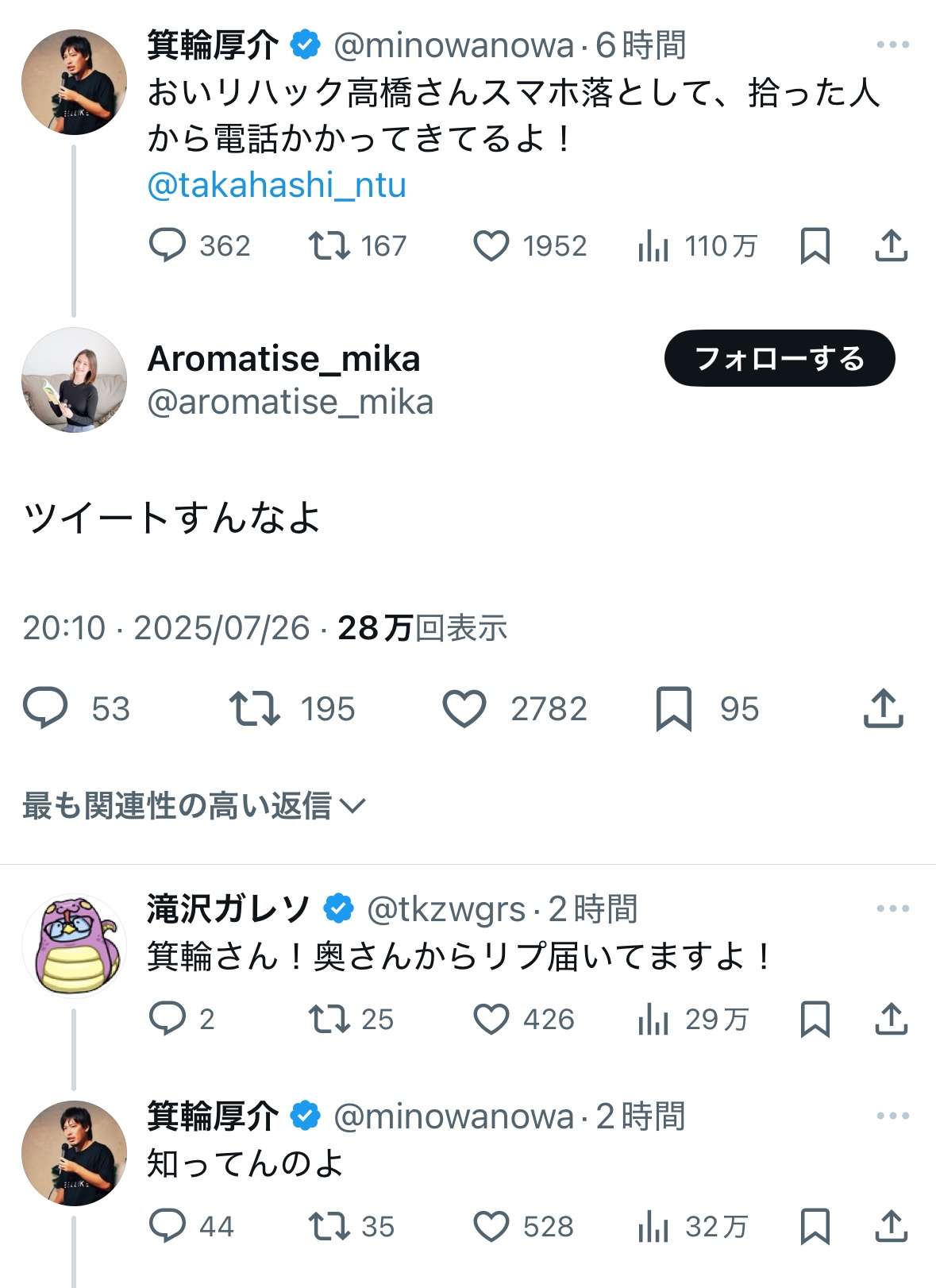
Task: Open more options on the 知ってんのよ reply
Action: (x=892, y=1116)
